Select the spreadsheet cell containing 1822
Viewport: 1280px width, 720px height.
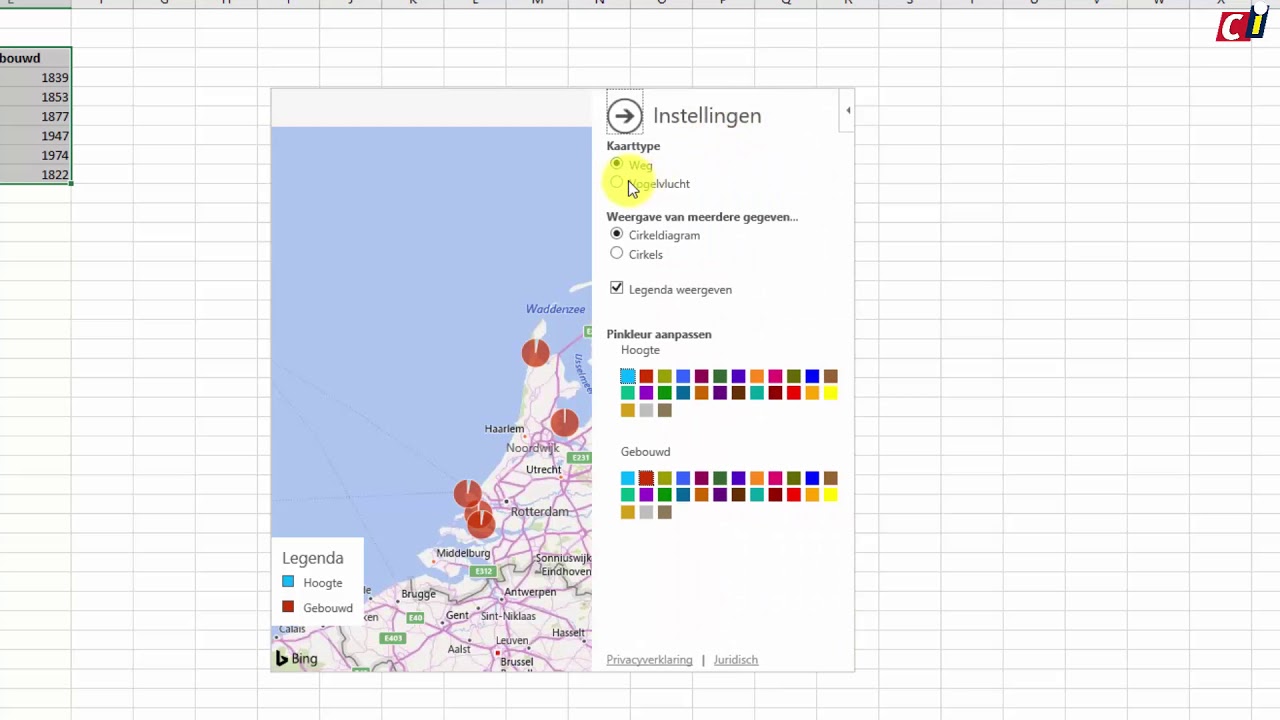(35, 175)
